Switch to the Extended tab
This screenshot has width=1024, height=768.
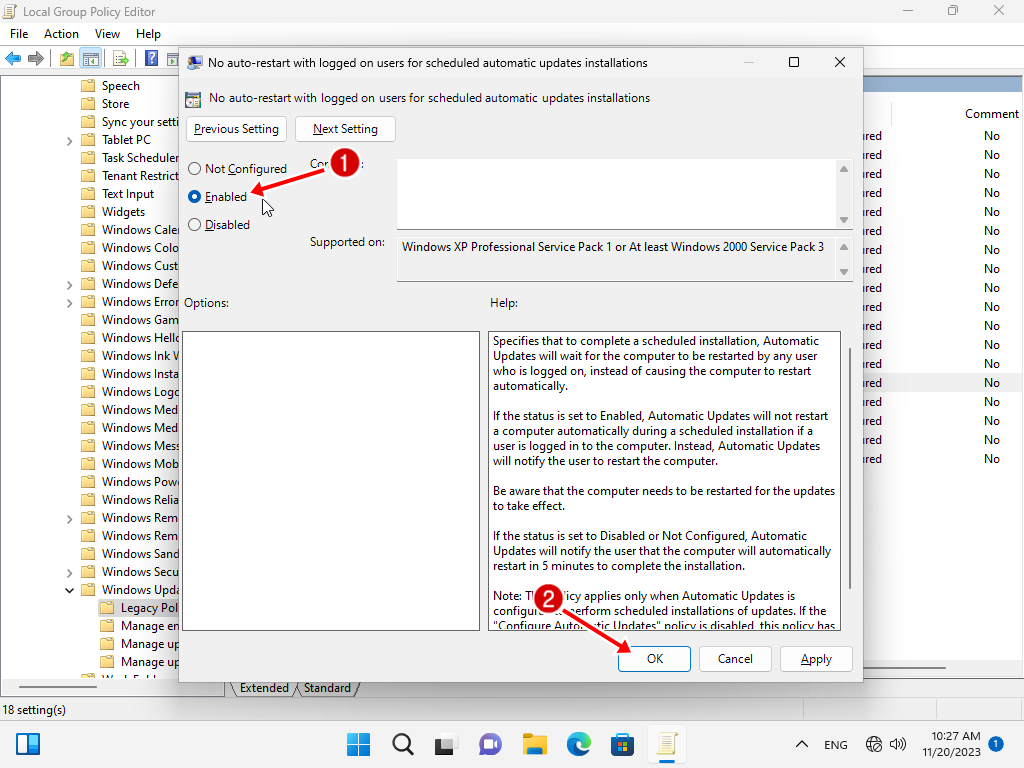pos(264,688)
